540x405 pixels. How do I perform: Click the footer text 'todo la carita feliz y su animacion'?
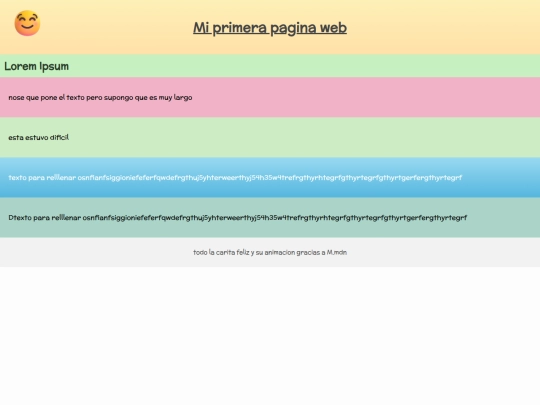pyautogui.click(x=244, y=252)
